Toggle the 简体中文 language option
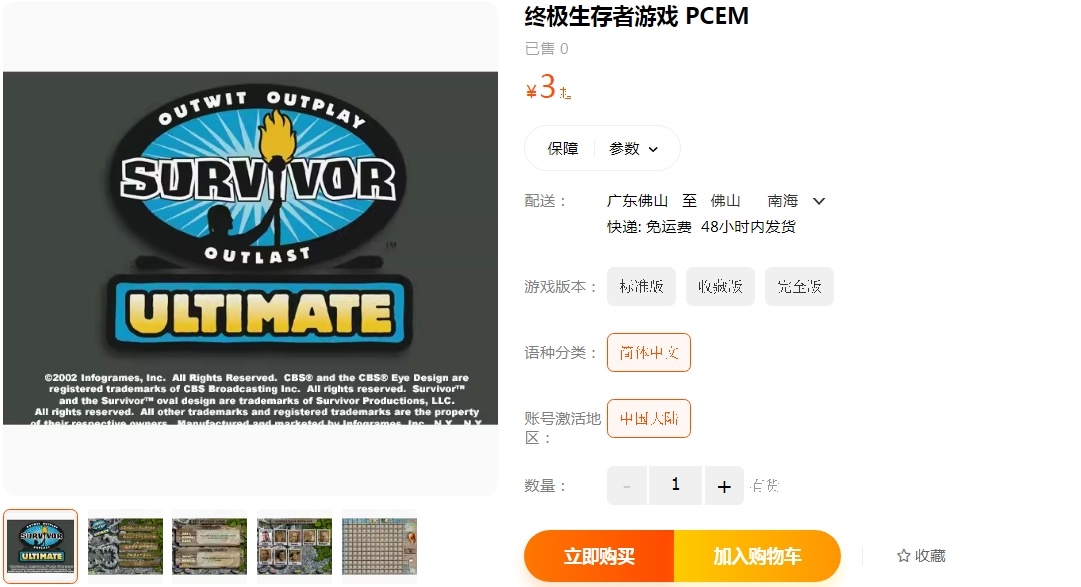This screenshot has height=587, width=1081. 649,352
